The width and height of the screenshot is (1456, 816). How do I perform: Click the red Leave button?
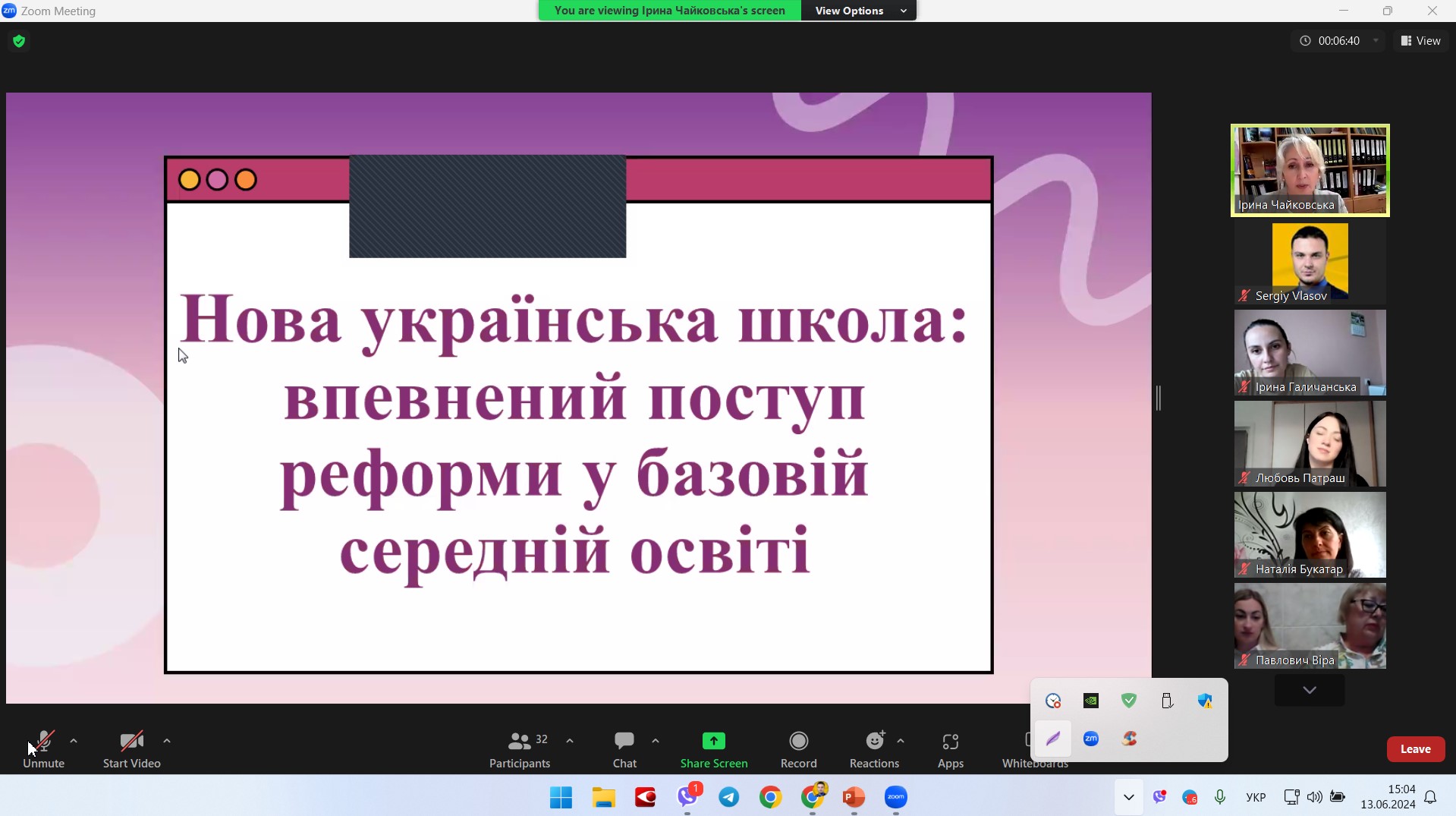point(1415,748)
